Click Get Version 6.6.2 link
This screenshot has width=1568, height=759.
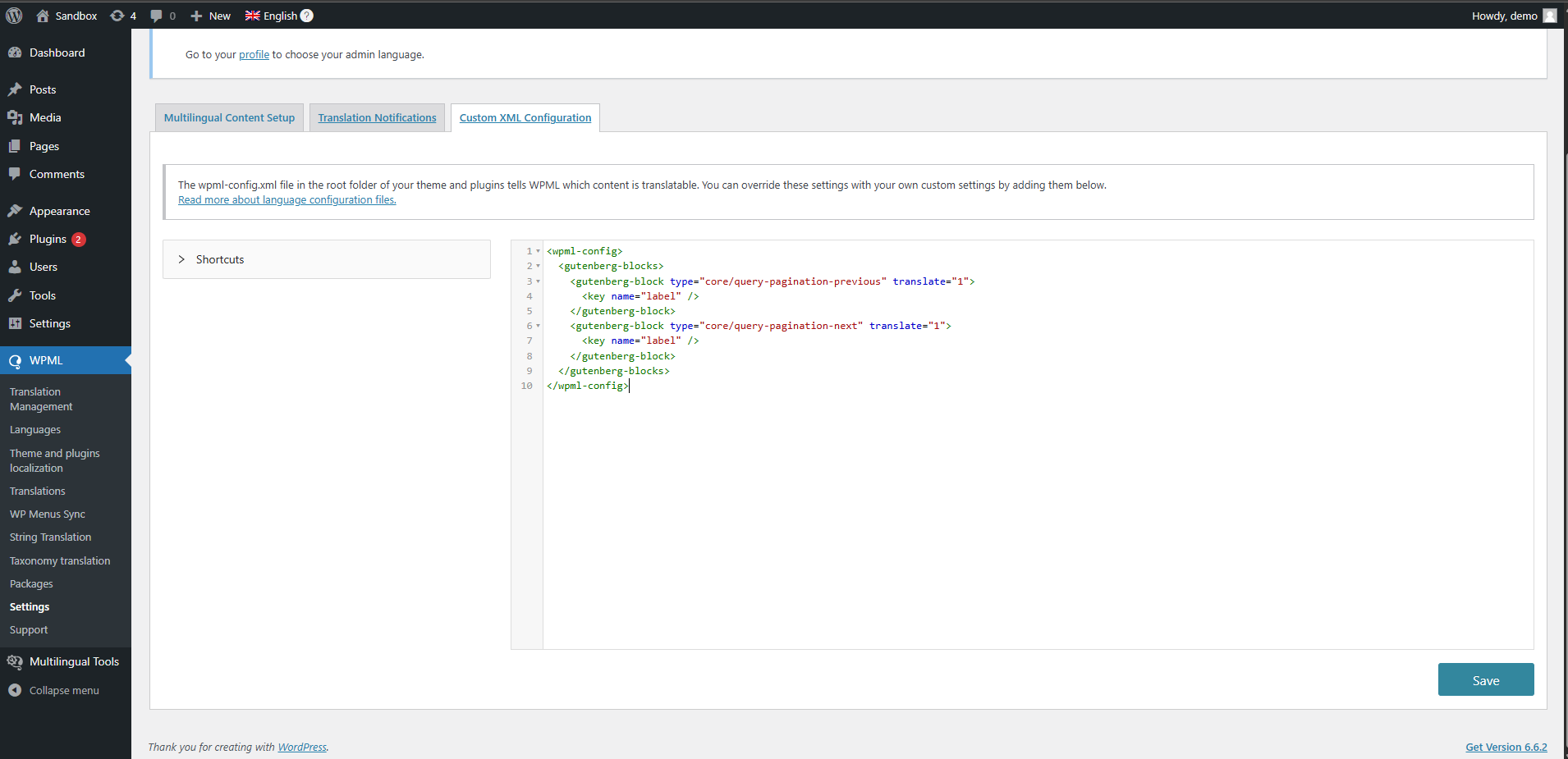[x=1506, y=747]
